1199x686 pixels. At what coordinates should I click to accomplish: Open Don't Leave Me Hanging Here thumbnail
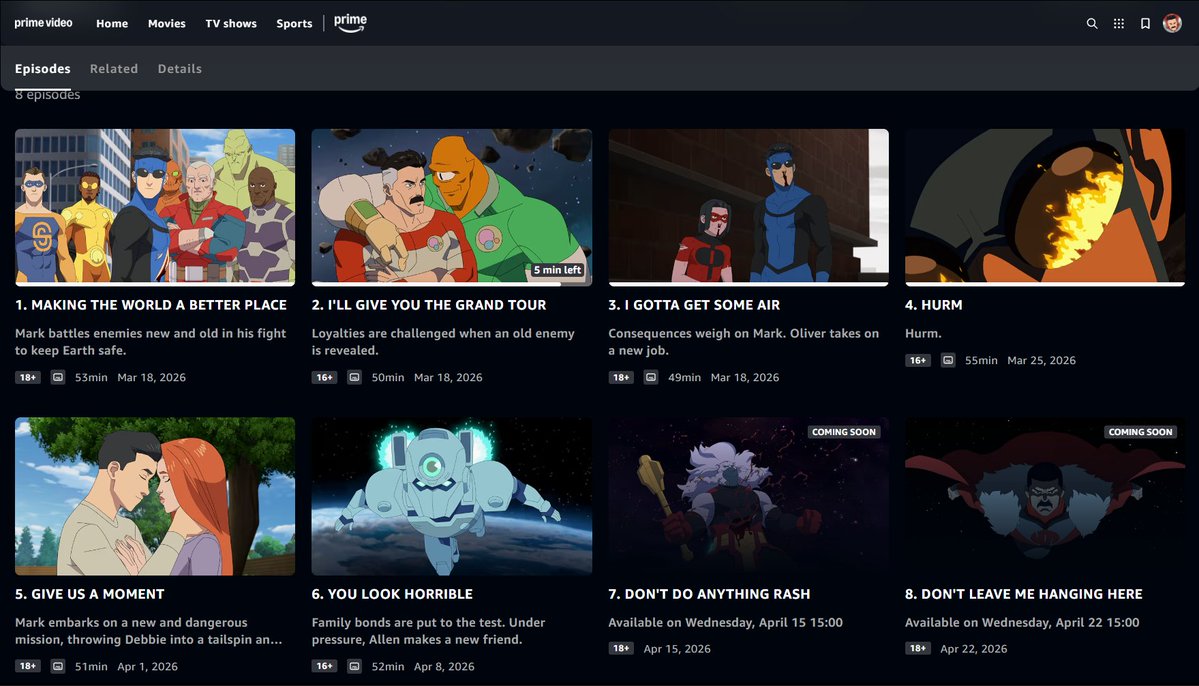tap(1045, 496)
